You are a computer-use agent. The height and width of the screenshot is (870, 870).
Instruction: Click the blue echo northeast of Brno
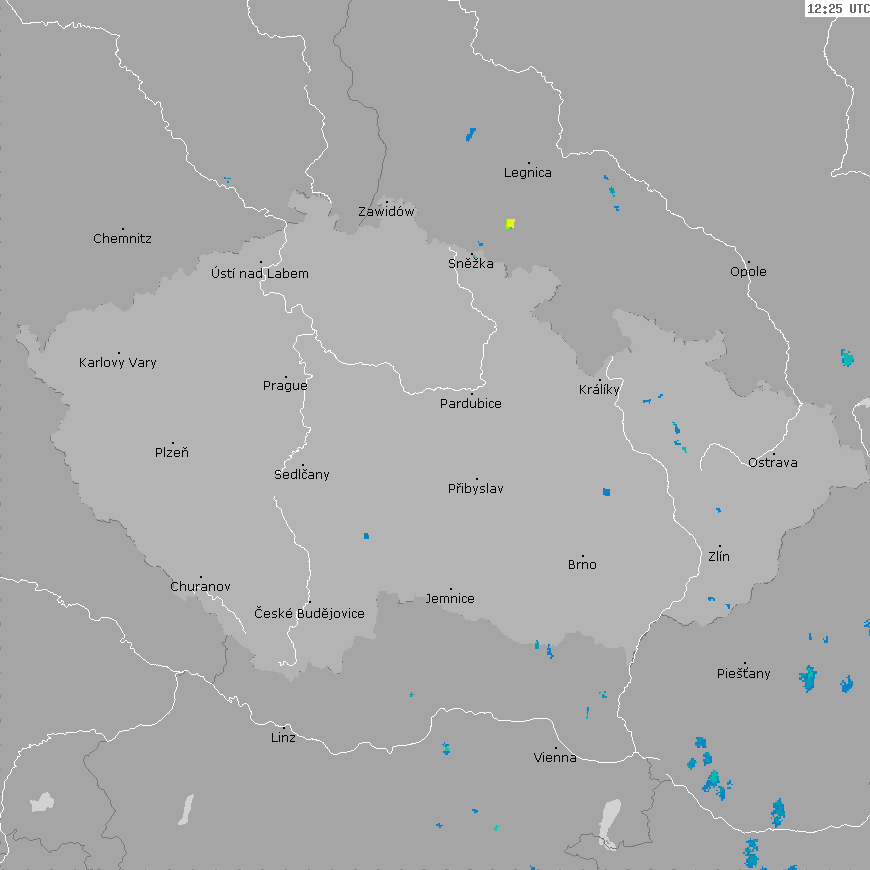tap(606, 492)
